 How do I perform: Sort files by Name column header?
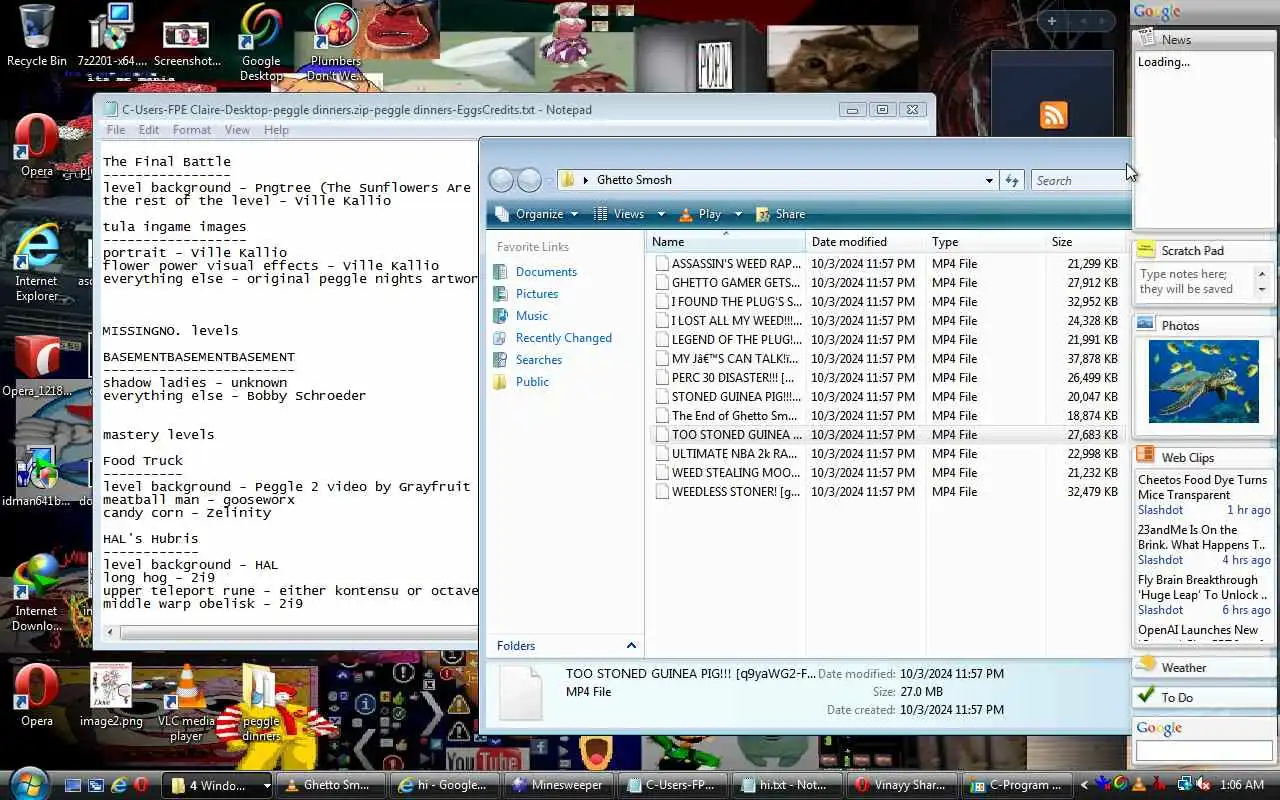[x=726, y=242]
